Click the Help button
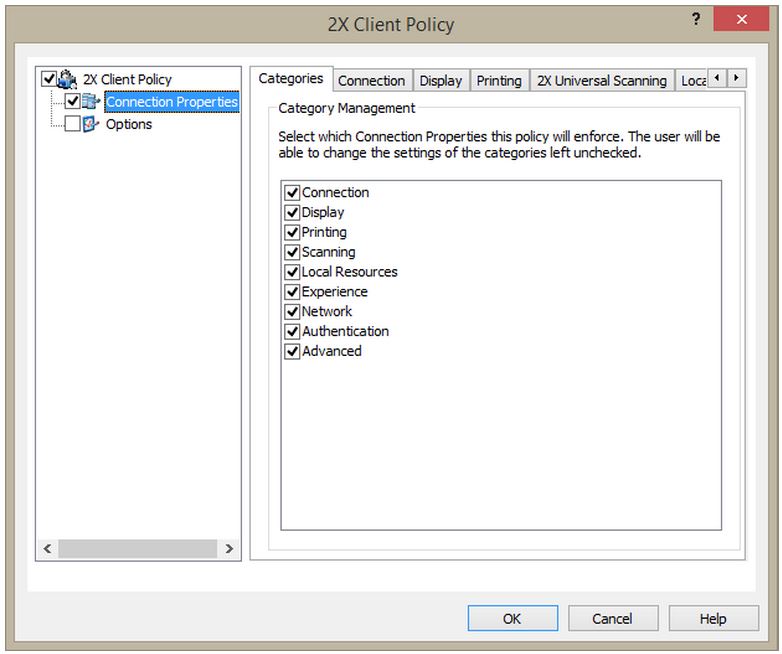Viewport: 782px width, 654px height. pyautogui.click(x=713, y=619)
